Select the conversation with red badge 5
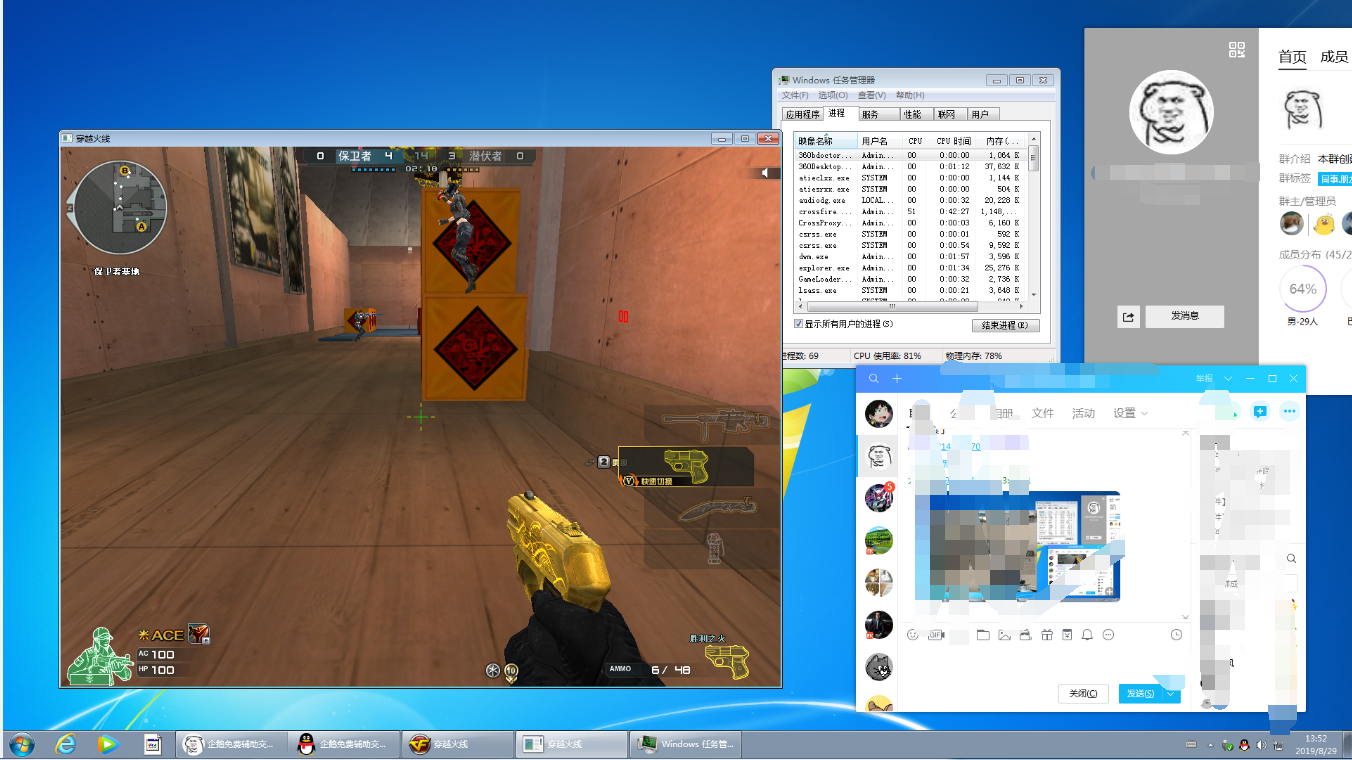1352x760 pixels. pyautogui.click(x=878, y=497)
